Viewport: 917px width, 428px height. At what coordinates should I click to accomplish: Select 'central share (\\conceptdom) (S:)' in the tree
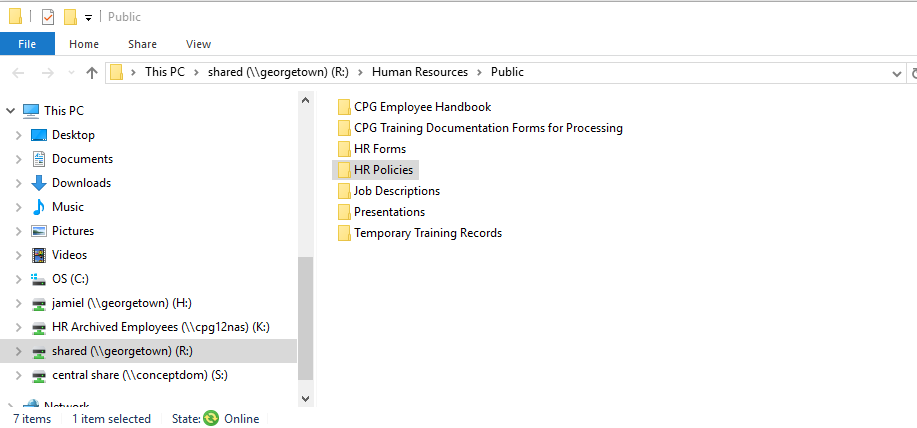140,375
